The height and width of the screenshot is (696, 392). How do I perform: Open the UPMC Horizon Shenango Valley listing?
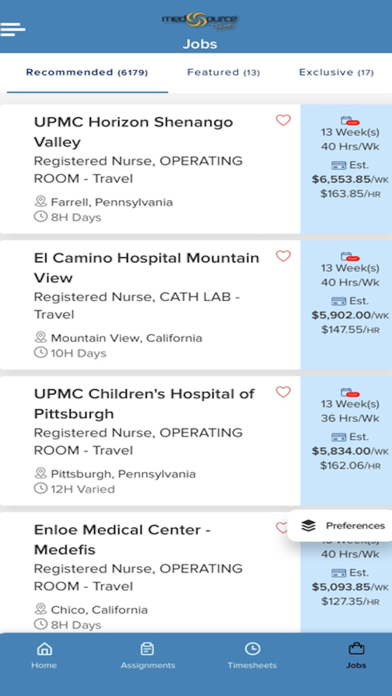coord(150,169)
